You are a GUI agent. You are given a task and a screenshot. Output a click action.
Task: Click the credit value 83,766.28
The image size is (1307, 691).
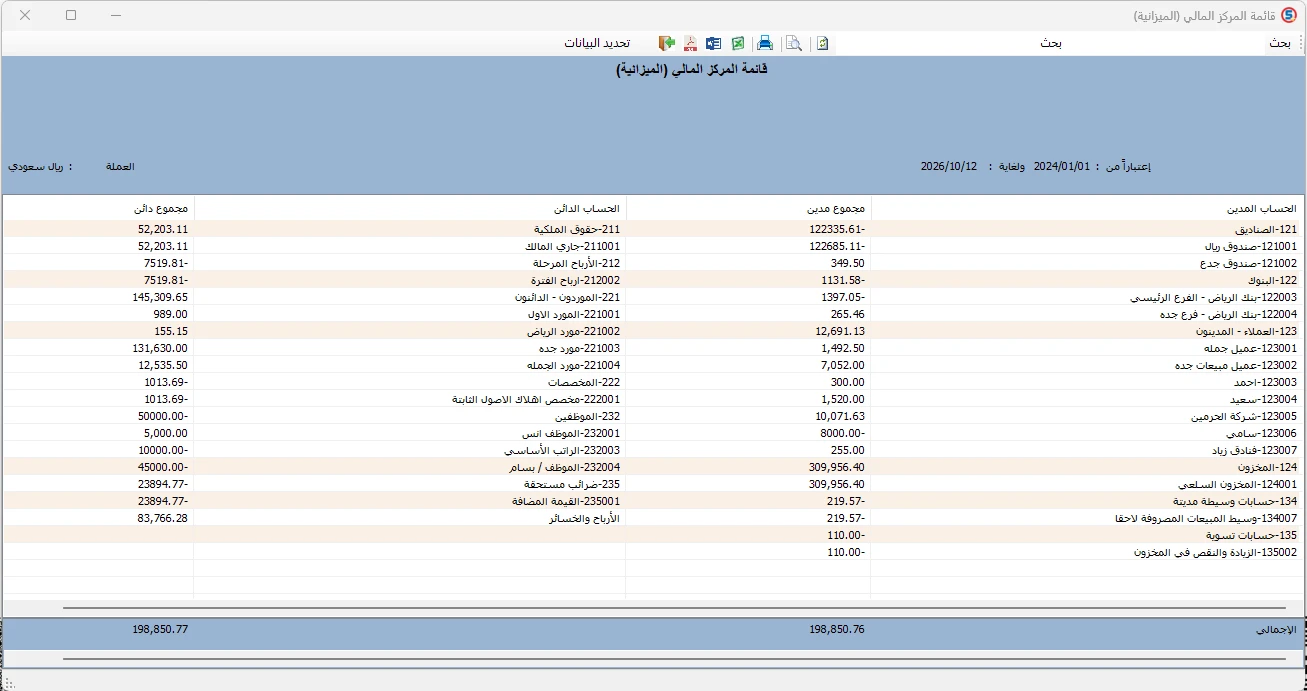point(162,518)
